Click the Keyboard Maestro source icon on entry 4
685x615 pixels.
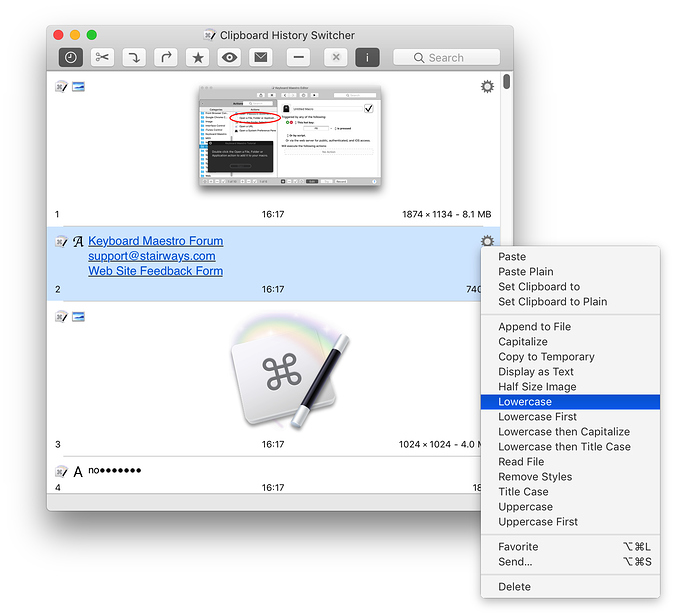point(61,471)
